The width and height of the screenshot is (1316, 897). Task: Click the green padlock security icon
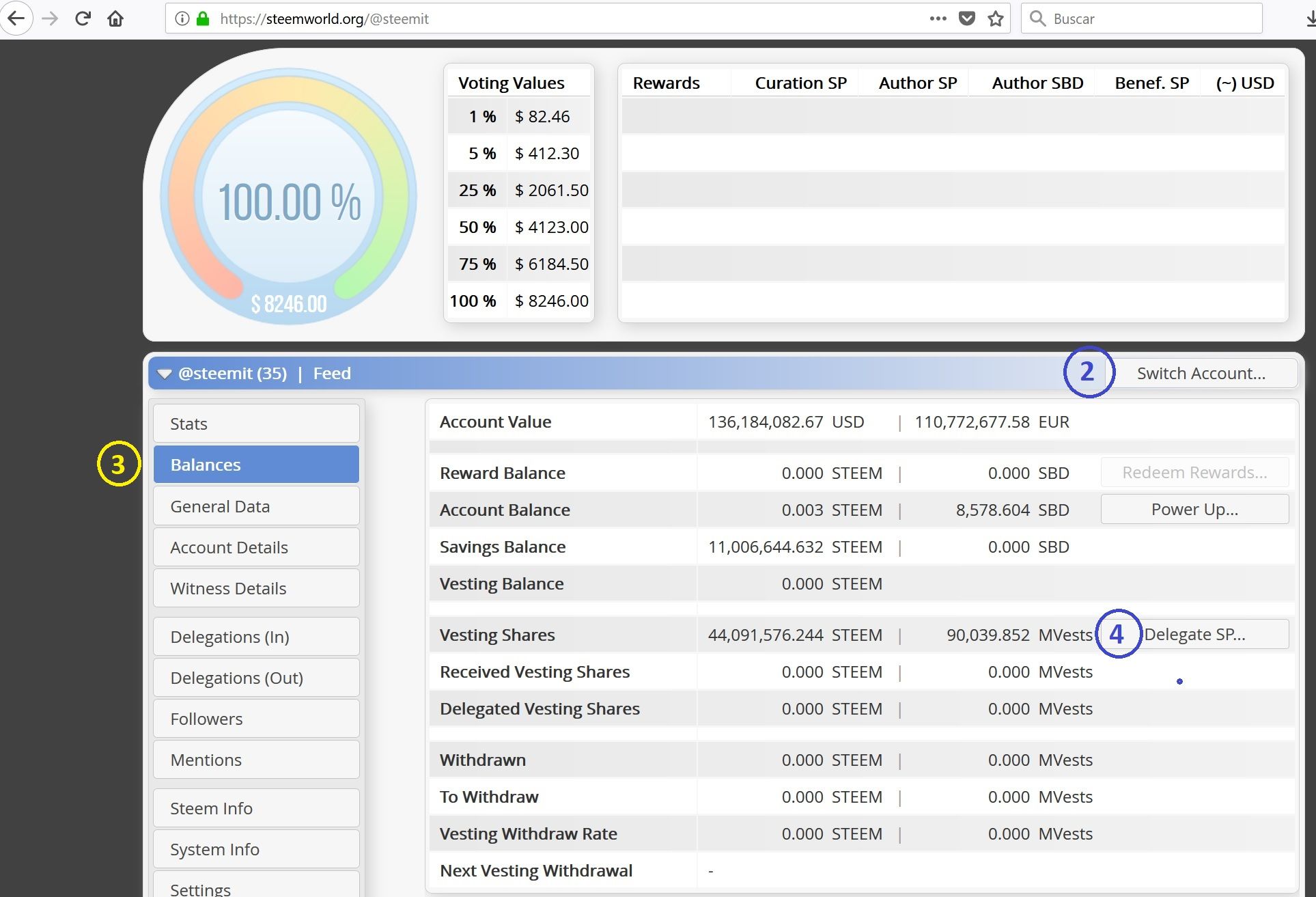point(203,18)
